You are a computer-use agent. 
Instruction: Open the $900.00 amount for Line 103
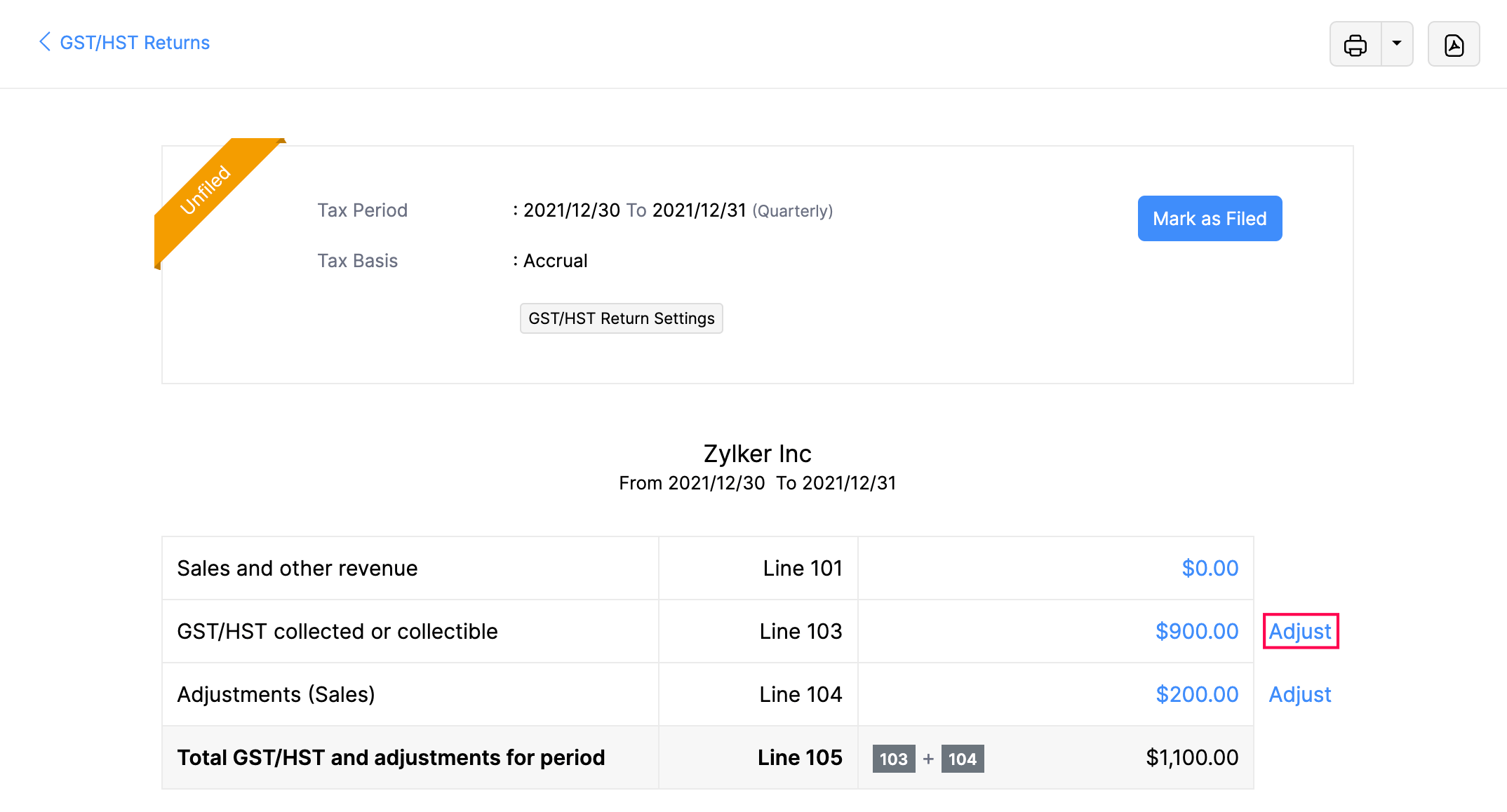[x=1196, y=631]
